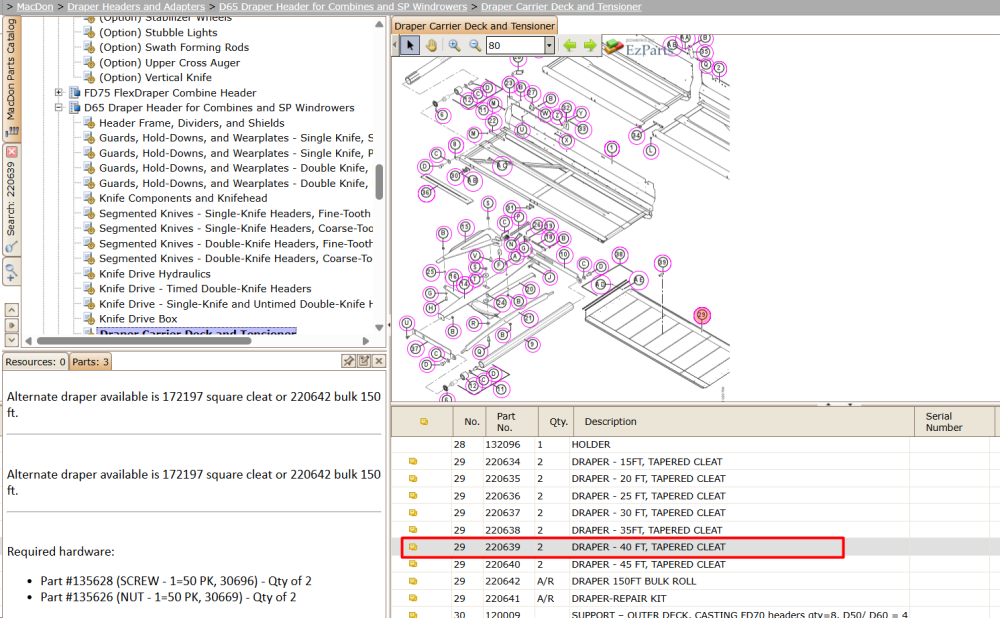Follow the Draper Headers and Adapters breadcrumb
Viewport: 1000px width, 618px height.
tap(136, 6)
